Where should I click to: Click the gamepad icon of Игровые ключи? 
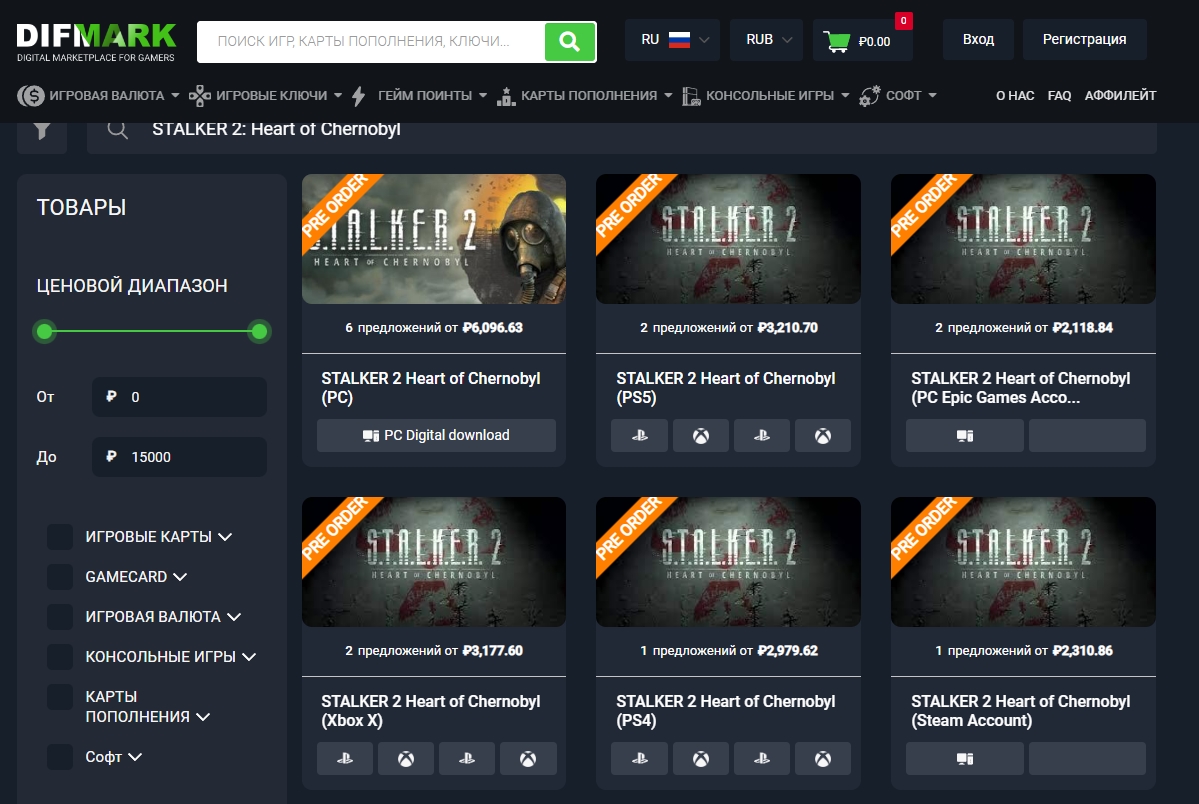pos(200,96)
